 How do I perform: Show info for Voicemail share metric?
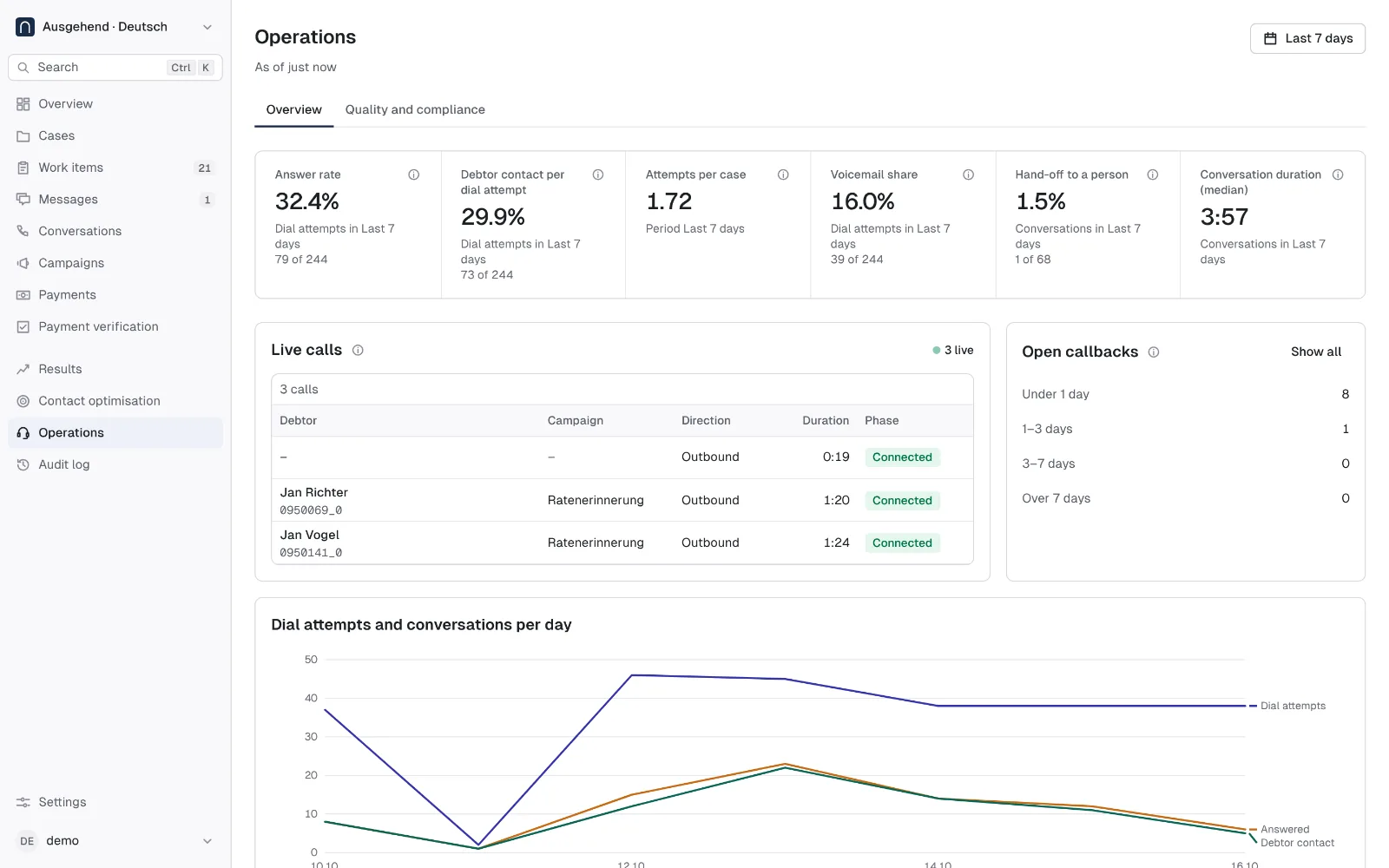pyautogui.click(x=968, y=174)
